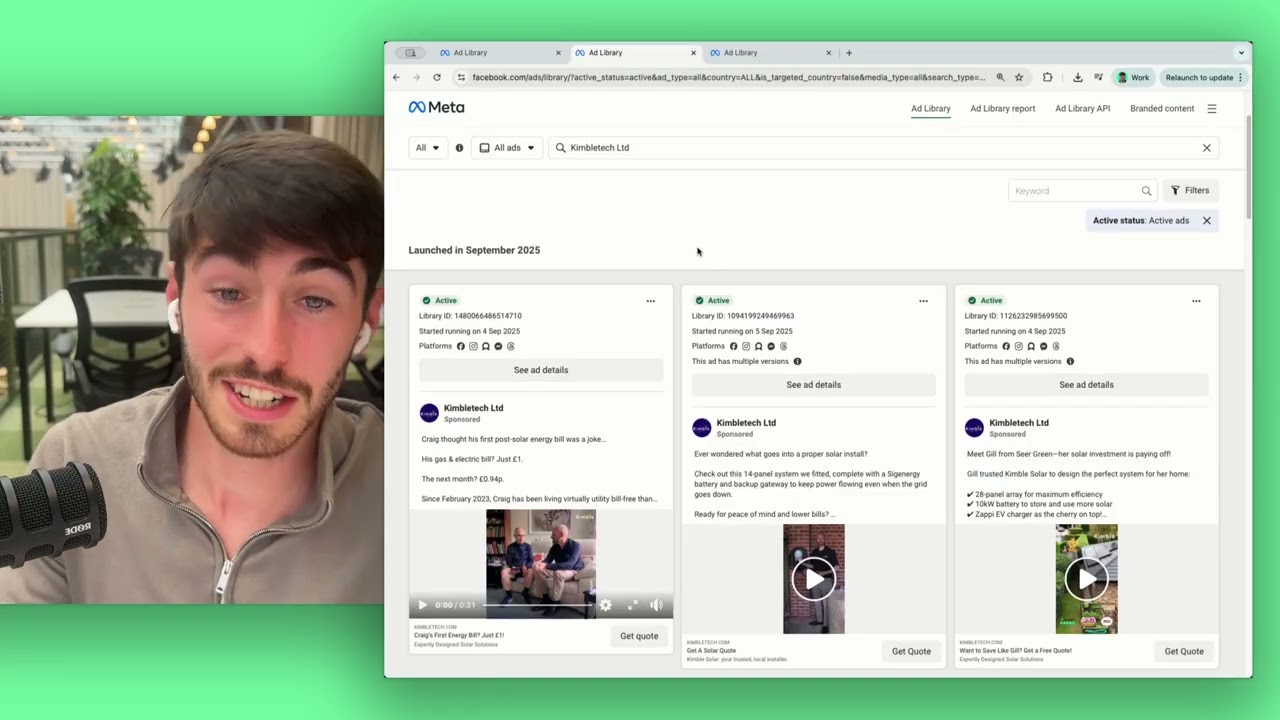Seek along Craig's video progress bar
1280x720 pixels.
click(x=540, y=605)
